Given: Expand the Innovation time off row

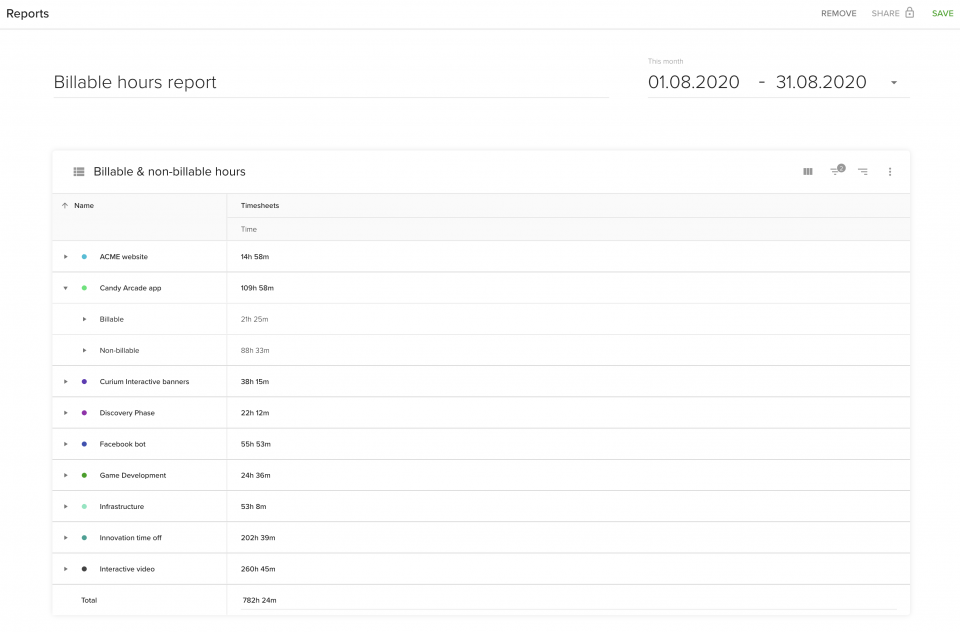Looking at the screenshot, I should pyautogui.click(x=66, y=538).
